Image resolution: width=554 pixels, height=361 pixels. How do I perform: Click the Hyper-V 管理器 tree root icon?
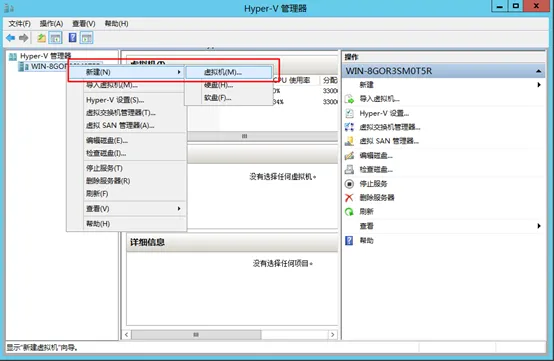point(13,56)
